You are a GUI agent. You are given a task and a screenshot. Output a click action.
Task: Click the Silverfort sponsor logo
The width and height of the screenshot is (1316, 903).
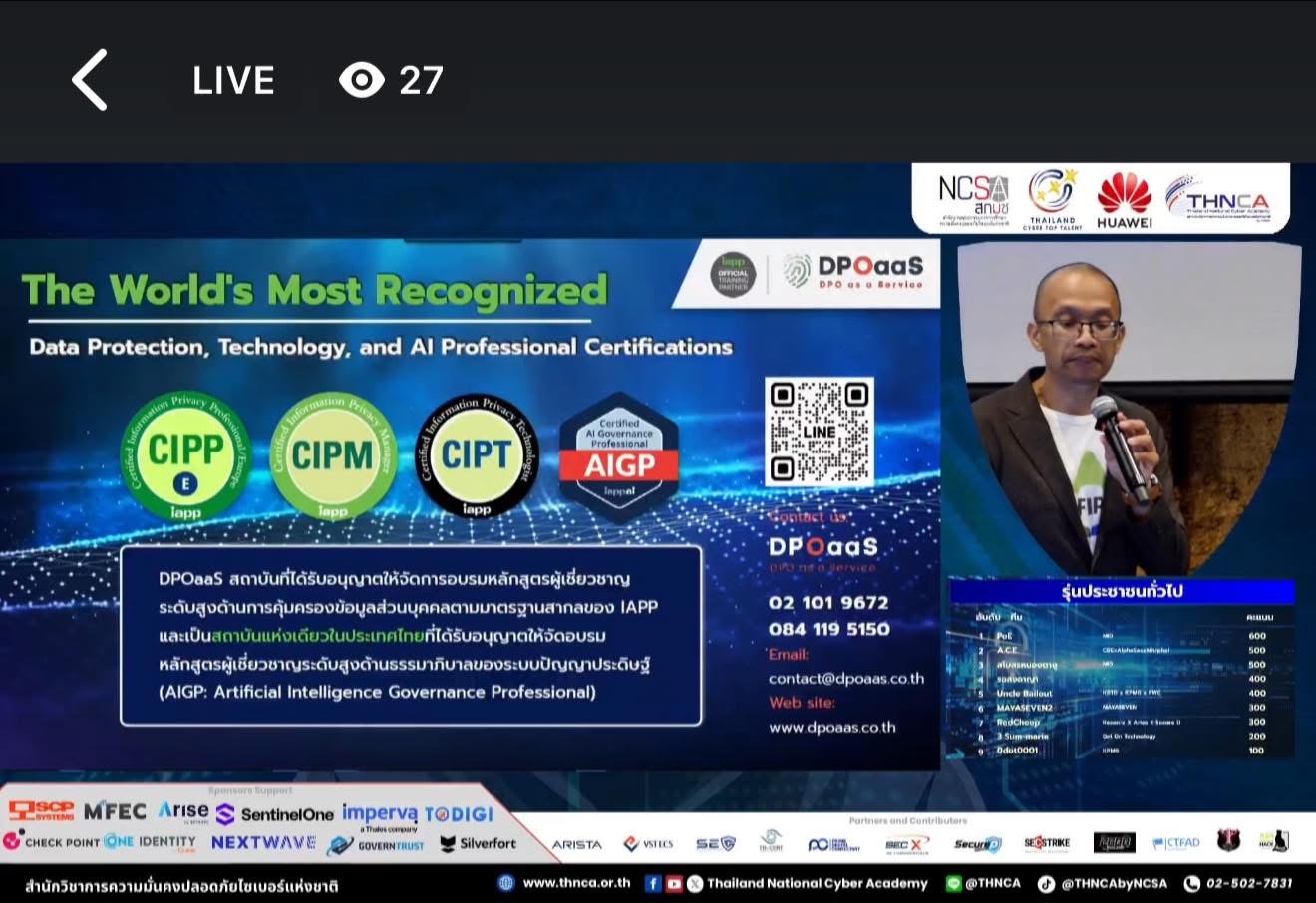click(479, 843)
